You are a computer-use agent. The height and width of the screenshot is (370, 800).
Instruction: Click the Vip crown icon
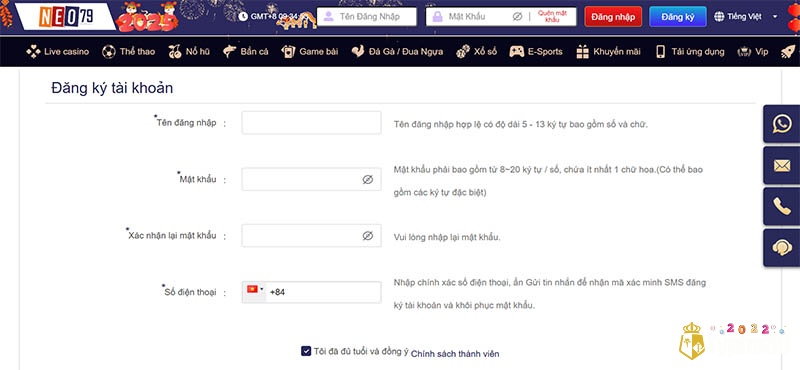(744, 52)
